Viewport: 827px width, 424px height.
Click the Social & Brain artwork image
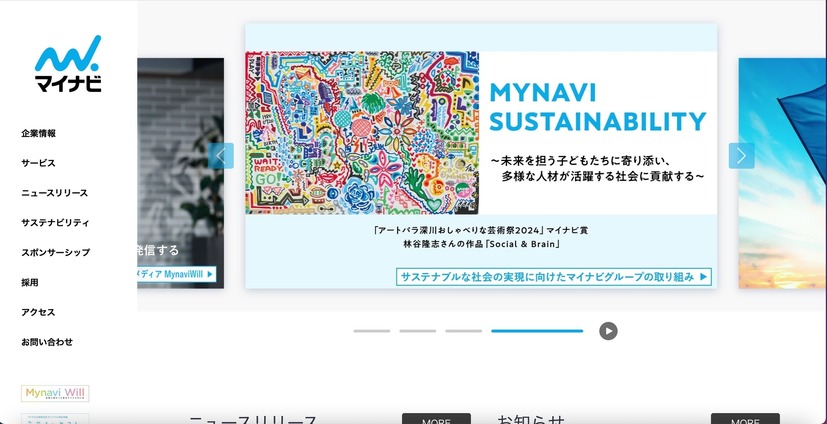coord(362,133)
